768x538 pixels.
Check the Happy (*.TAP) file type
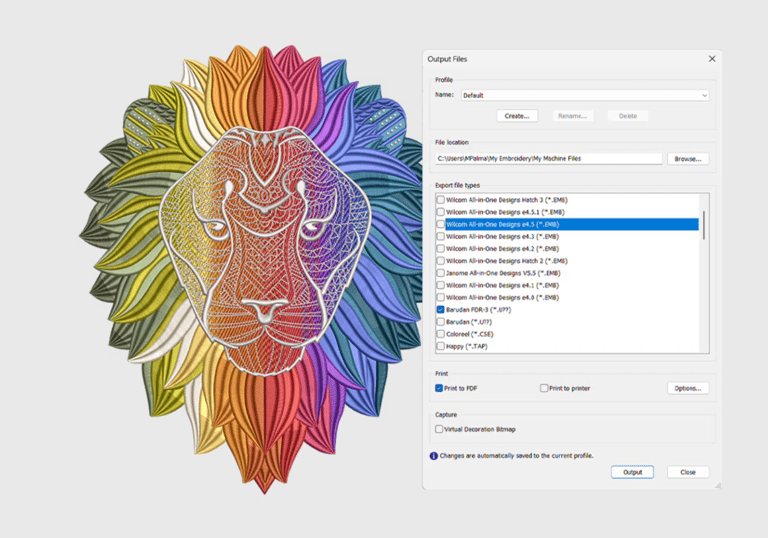click(x=440, y=346)
